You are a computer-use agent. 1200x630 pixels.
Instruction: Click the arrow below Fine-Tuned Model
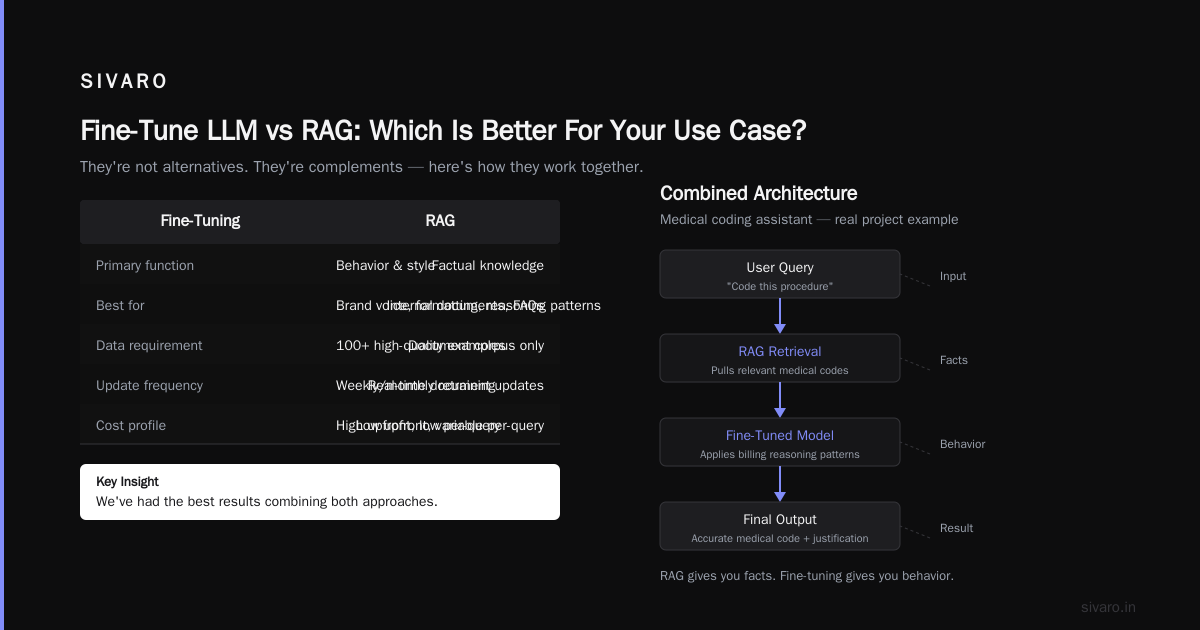(780, 484)
